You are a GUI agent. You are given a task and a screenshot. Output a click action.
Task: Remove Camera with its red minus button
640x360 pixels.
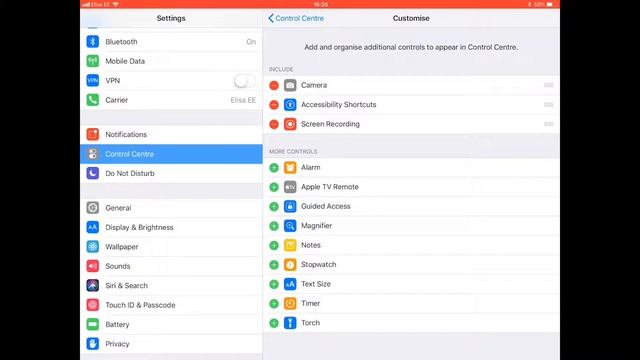274,85
